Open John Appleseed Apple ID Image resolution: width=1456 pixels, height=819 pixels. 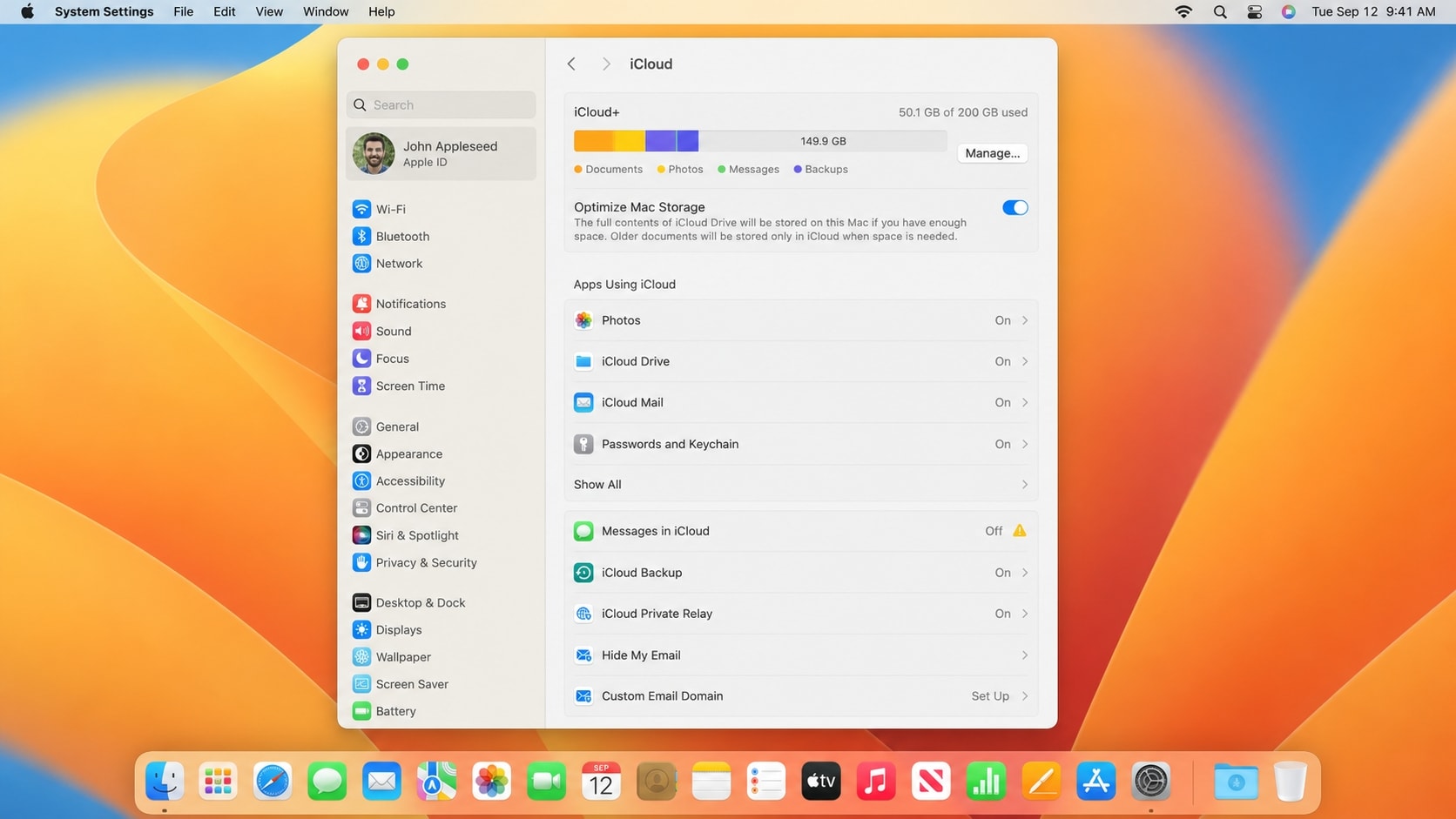441,153
